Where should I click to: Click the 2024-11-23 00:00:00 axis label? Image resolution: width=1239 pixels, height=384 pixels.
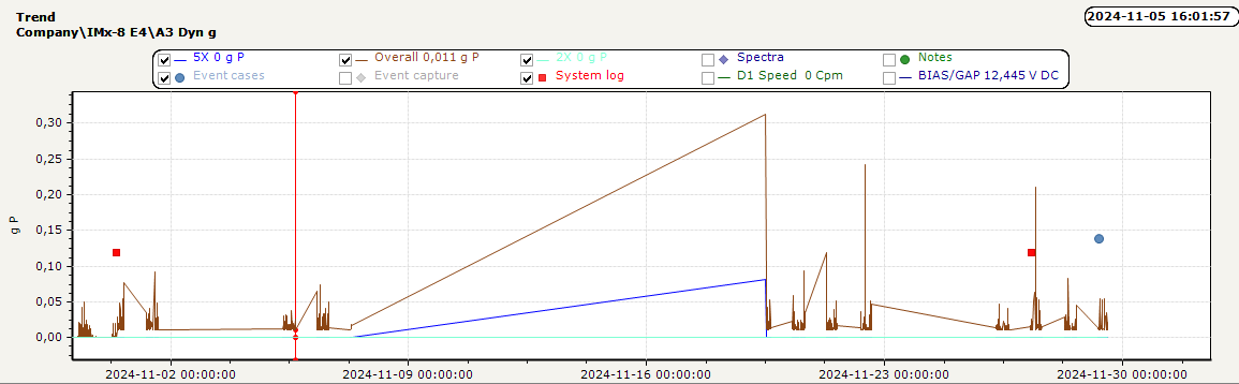click(x=883, y=375)
